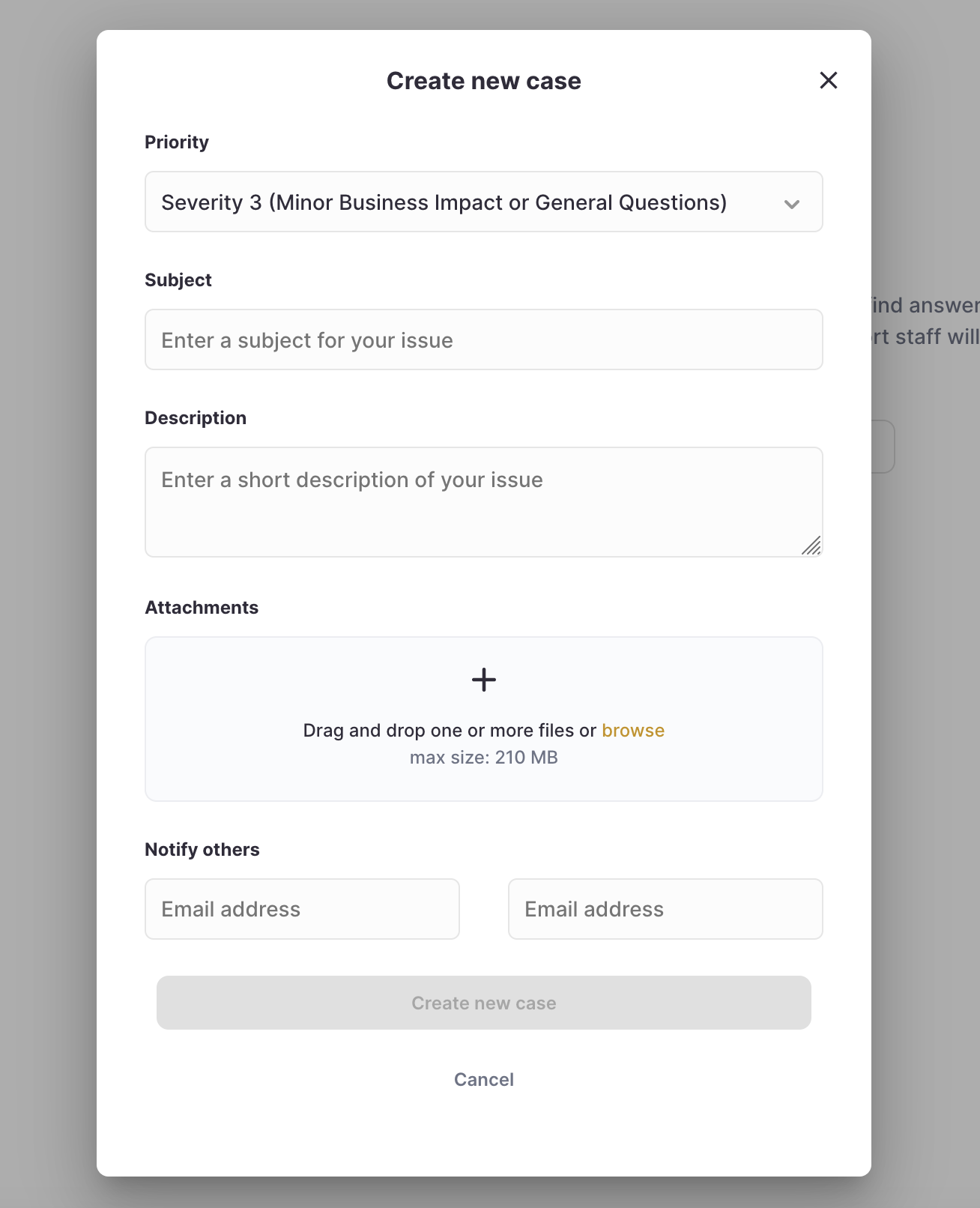980x1208 pixels.
Task: Click the second Email address field
Action: click(x=665, y=909)
